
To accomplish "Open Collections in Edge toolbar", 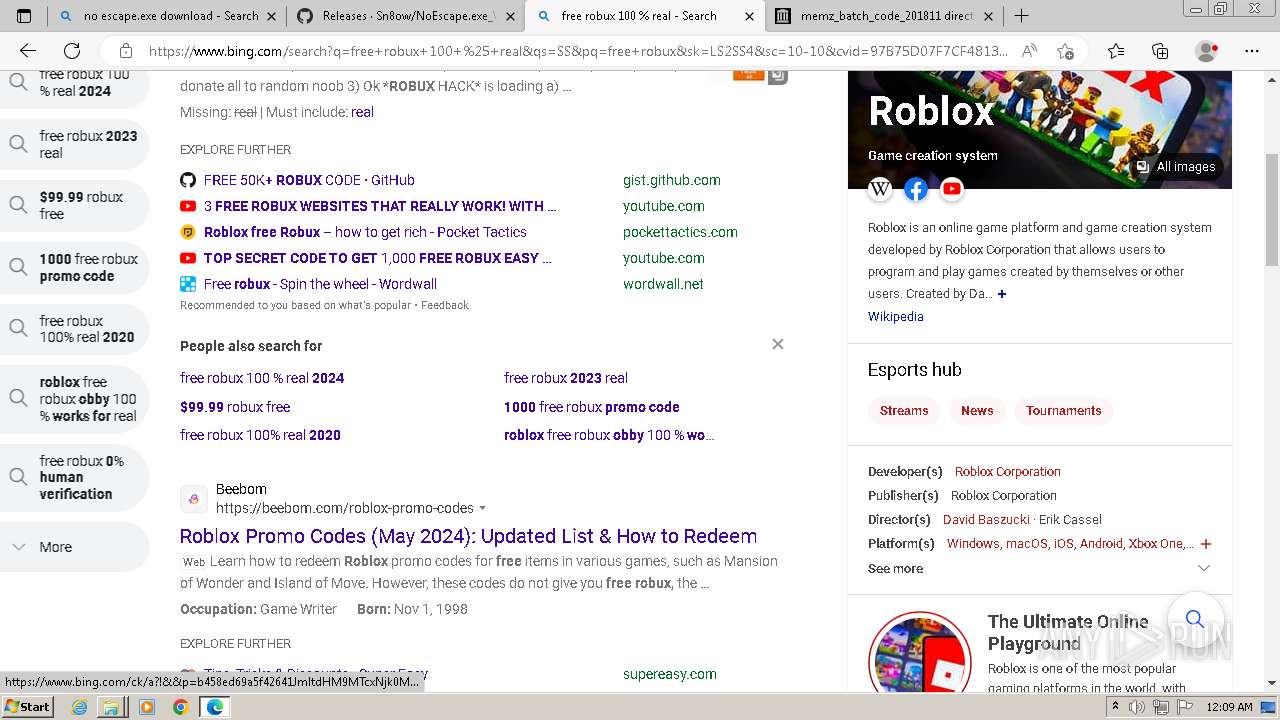I will 1160,51.
